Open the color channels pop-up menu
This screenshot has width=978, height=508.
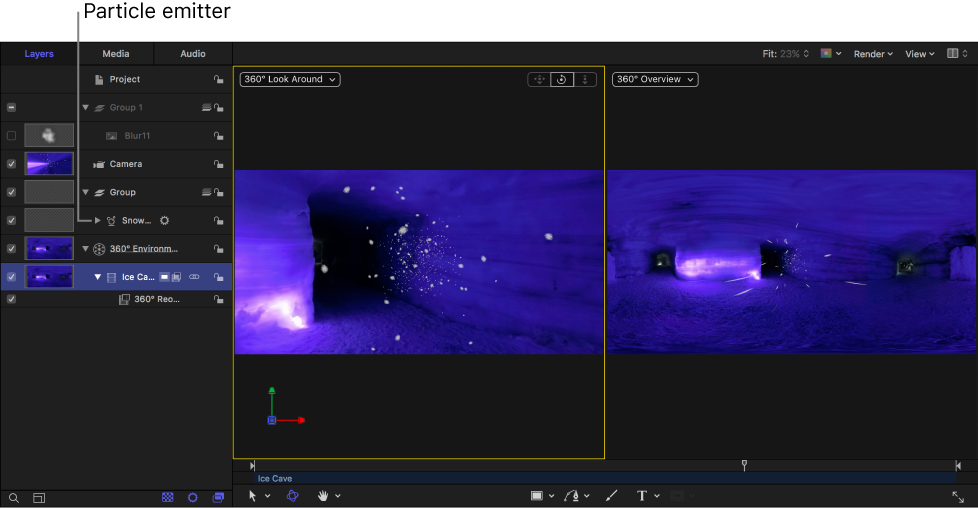(831, 54)
